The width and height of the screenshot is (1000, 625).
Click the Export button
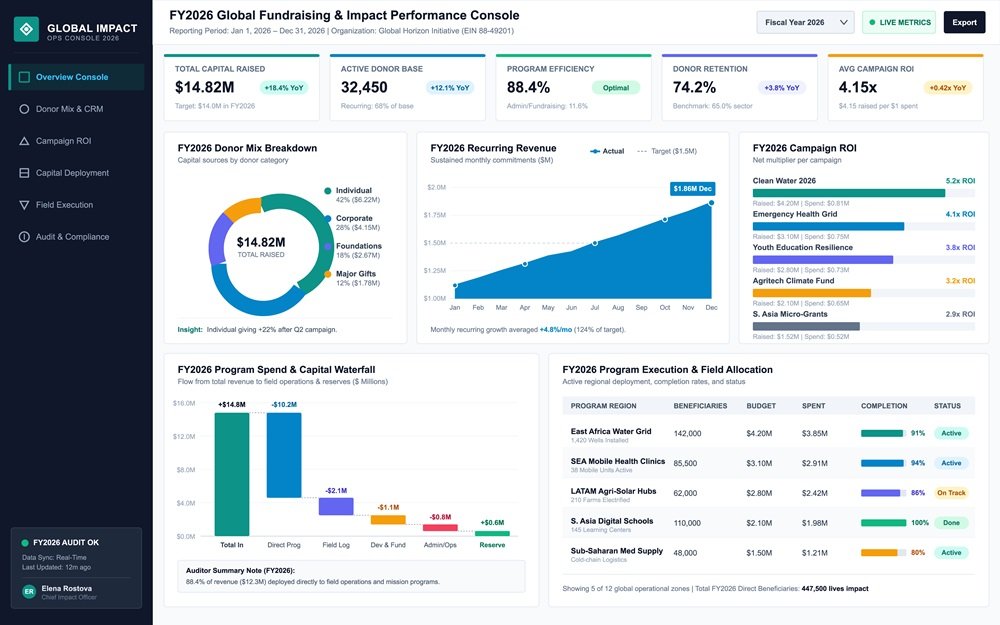click(964, 22)
